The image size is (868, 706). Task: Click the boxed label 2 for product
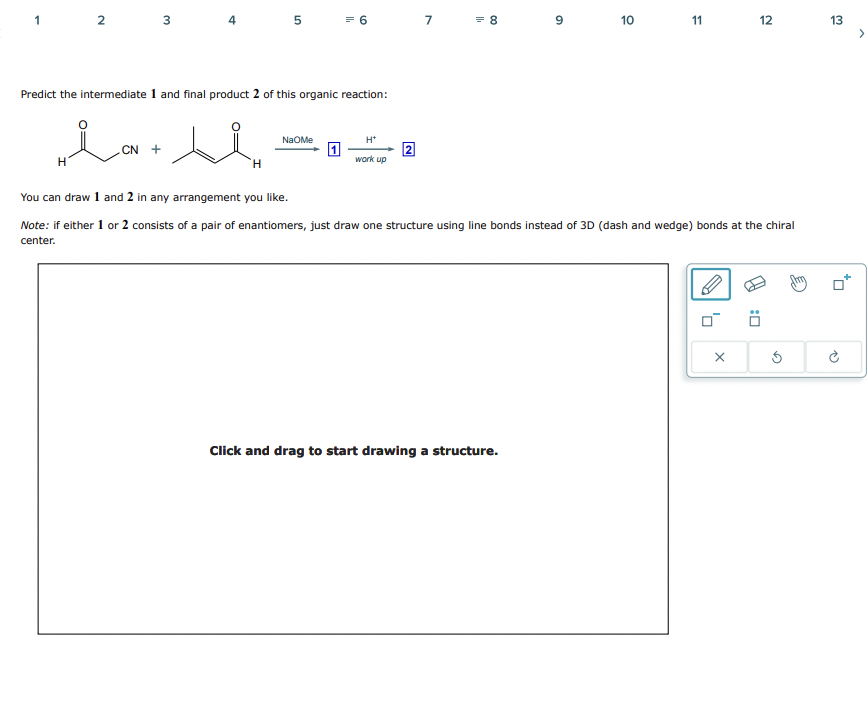click(408, 148)
